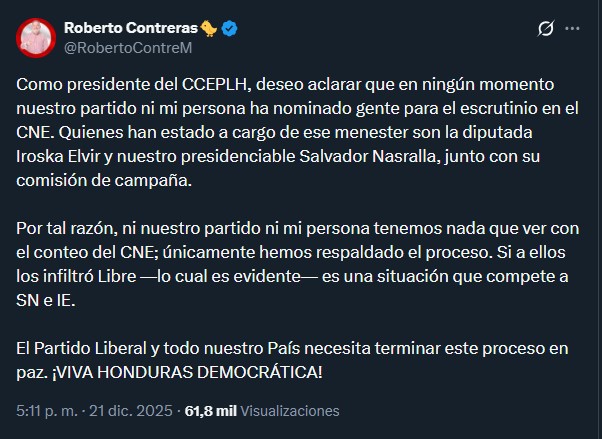Open the Roberto Contreras display name link
Screen dimensions: 602x439
(130, 28)
